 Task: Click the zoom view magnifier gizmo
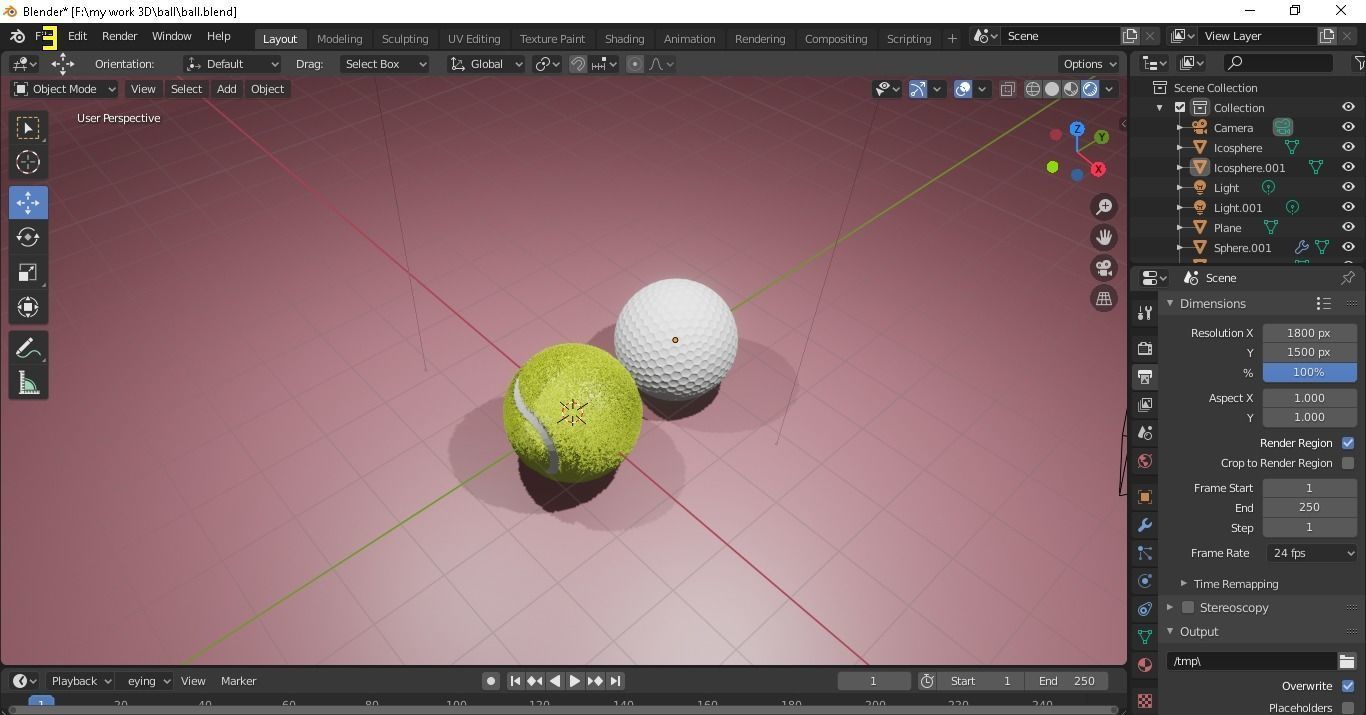(x=1104, y=207)
